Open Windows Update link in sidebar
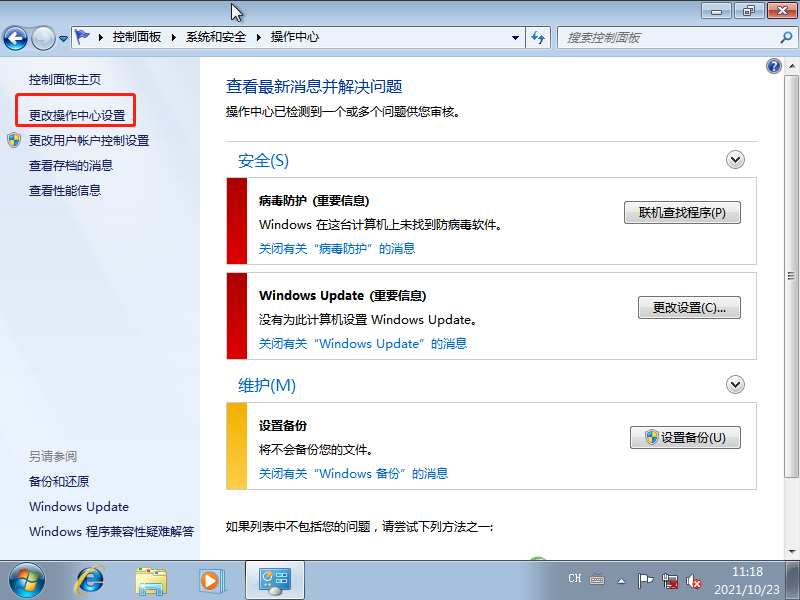800x600 pixels. click(79, 507)
